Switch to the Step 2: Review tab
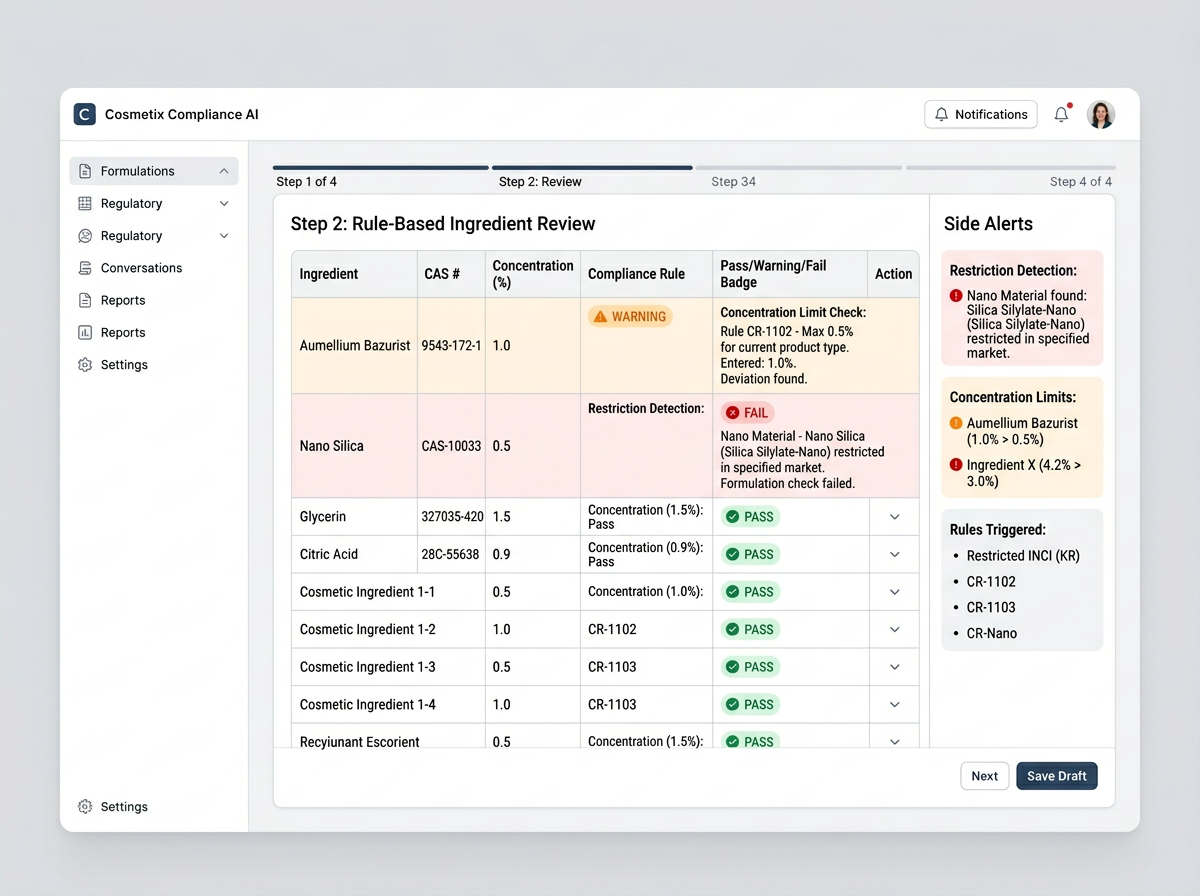This screenshot has height=896, width=1200. coord(540,181)
